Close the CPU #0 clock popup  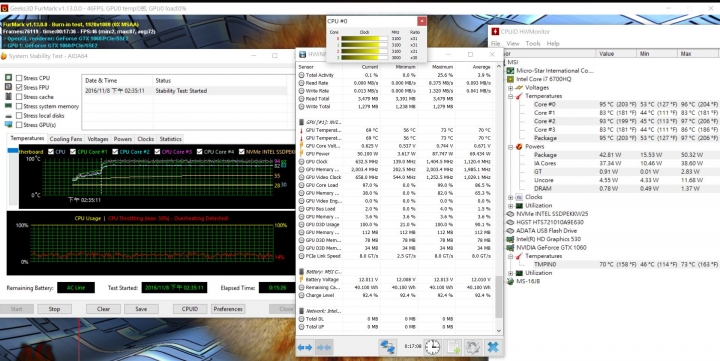click(x=422, y=21)
